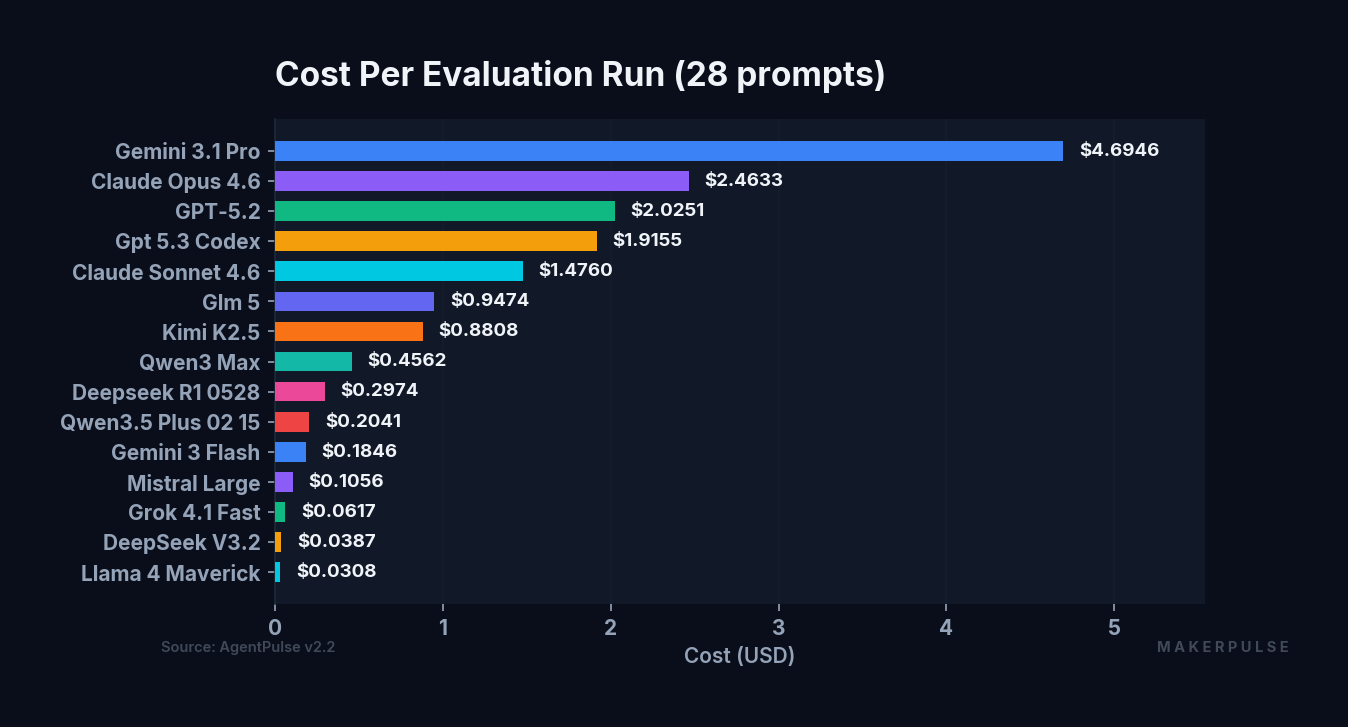Click the $0.2041 value label

(x=364, y=421)
